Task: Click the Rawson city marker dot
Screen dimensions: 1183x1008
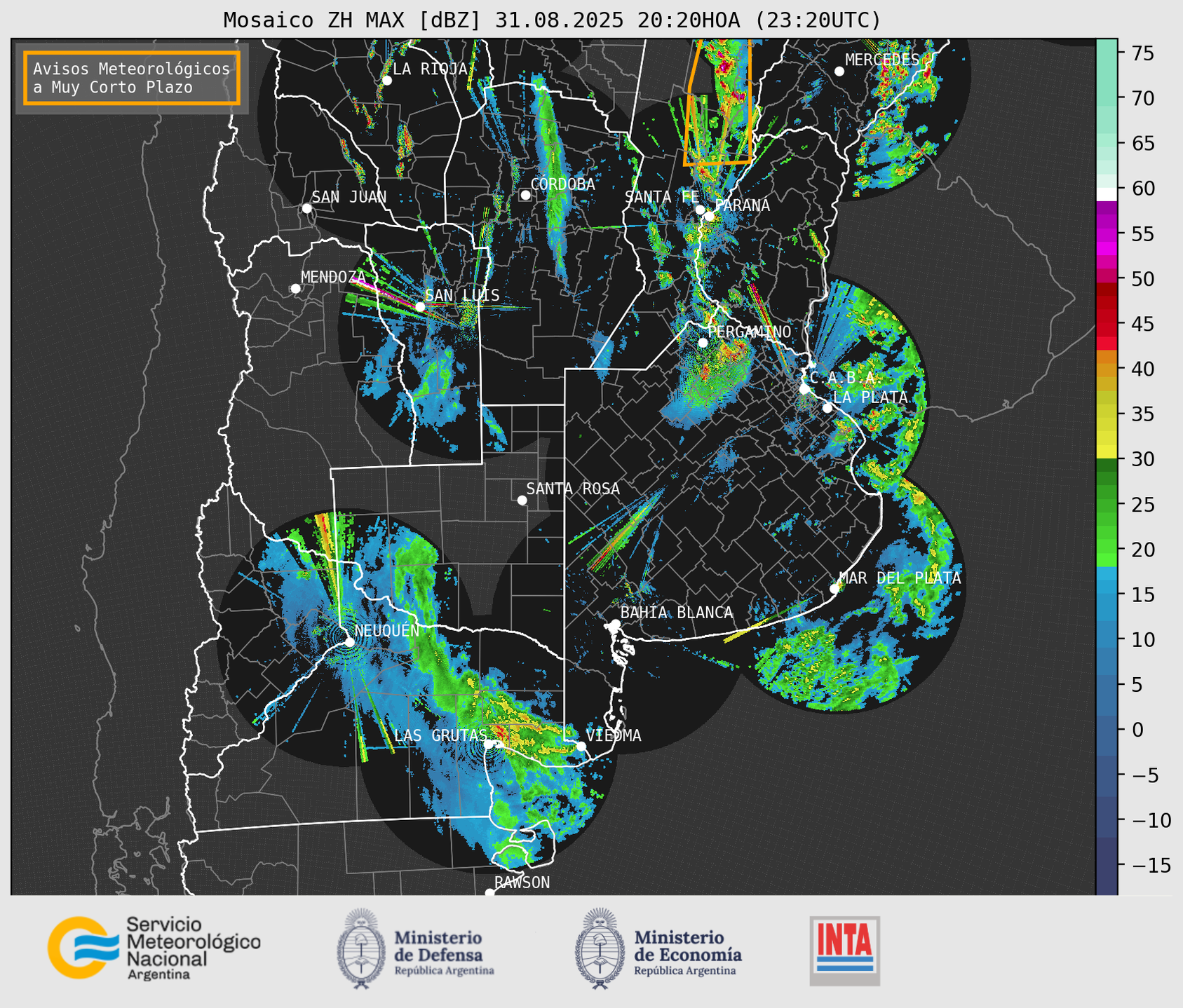Action: pos(489,893)
